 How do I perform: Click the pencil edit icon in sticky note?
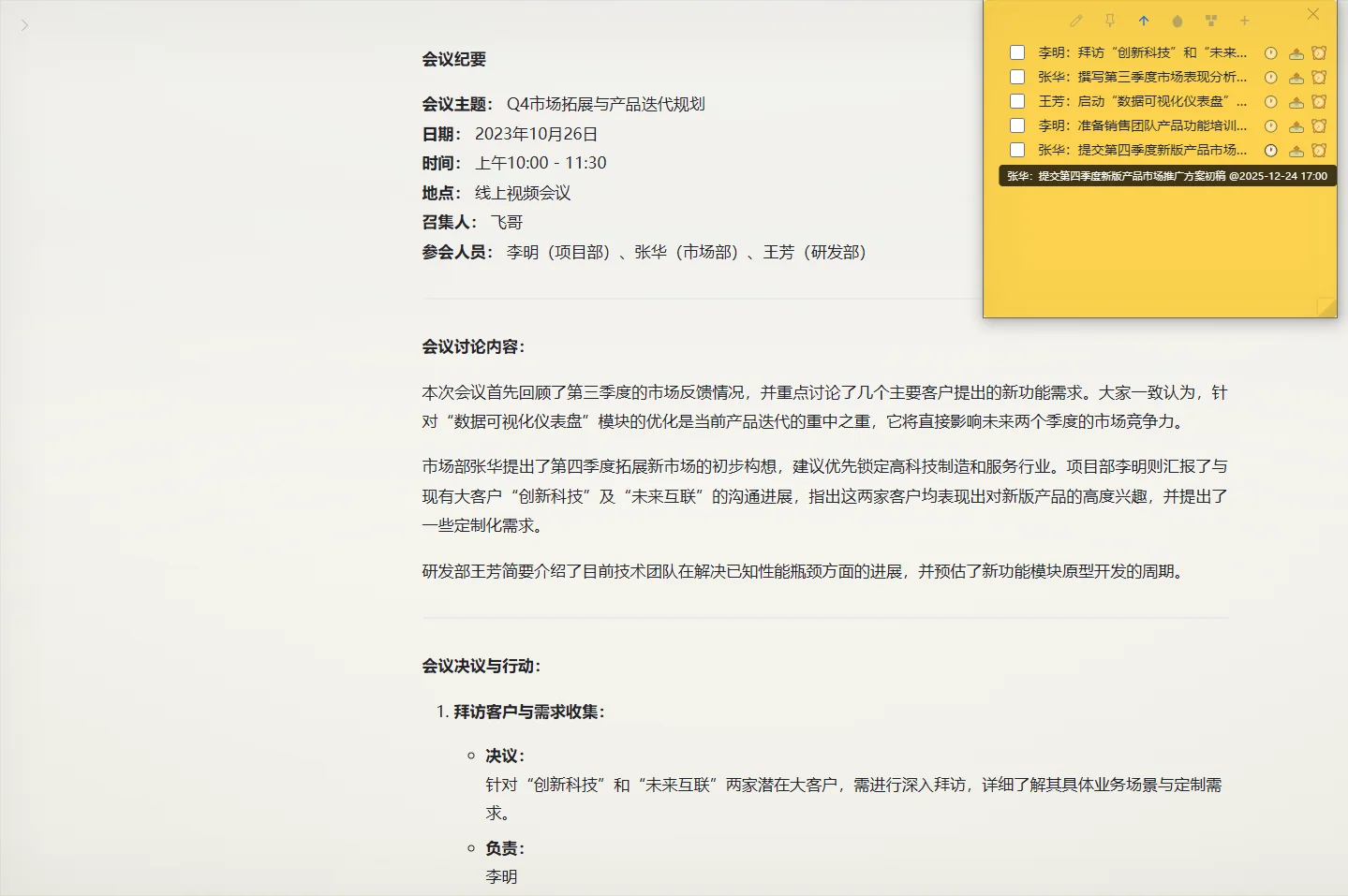1076,21
